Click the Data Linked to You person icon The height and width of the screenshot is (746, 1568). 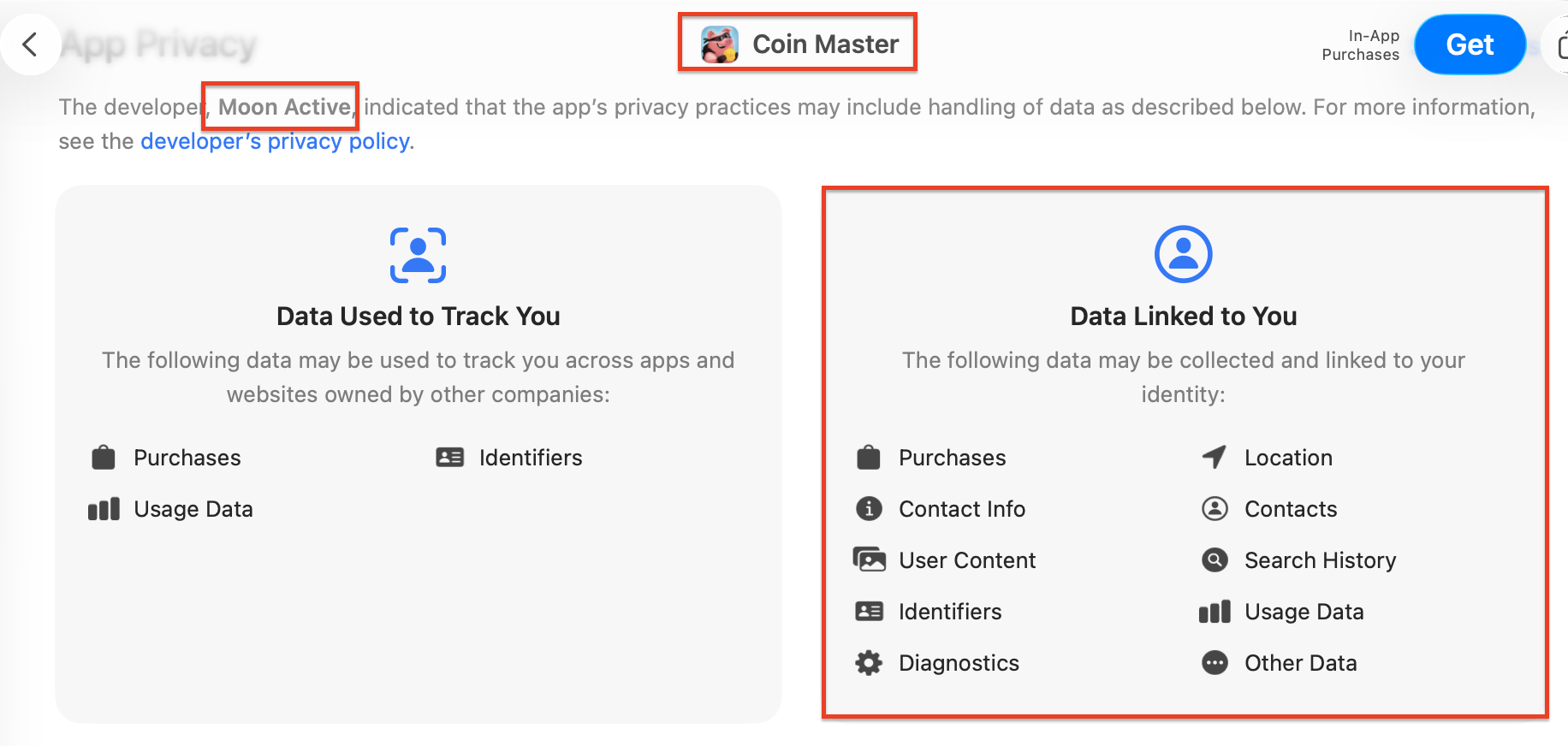coord(1183,255)
